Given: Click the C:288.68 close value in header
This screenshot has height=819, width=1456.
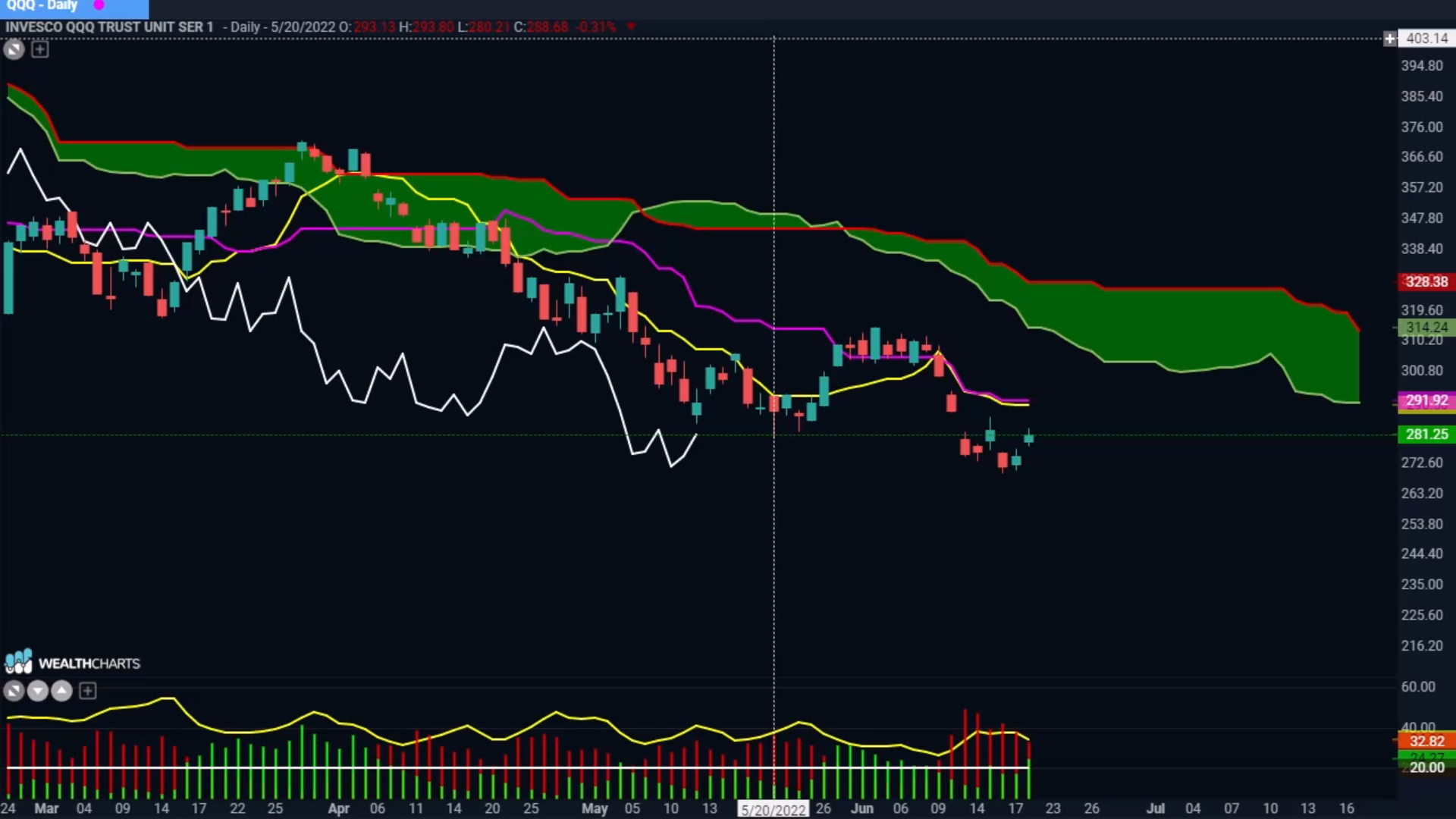Looking at the screenshot, I should click(541, 27).
